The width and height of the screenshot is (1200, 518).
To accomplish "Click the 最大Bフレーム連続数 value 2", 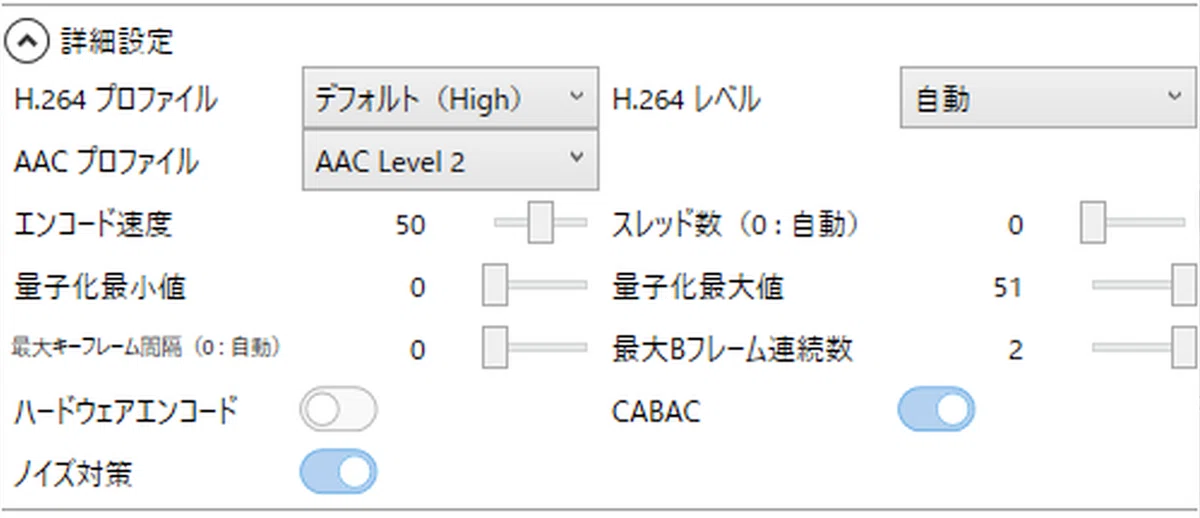I will tap(1015, 351).
